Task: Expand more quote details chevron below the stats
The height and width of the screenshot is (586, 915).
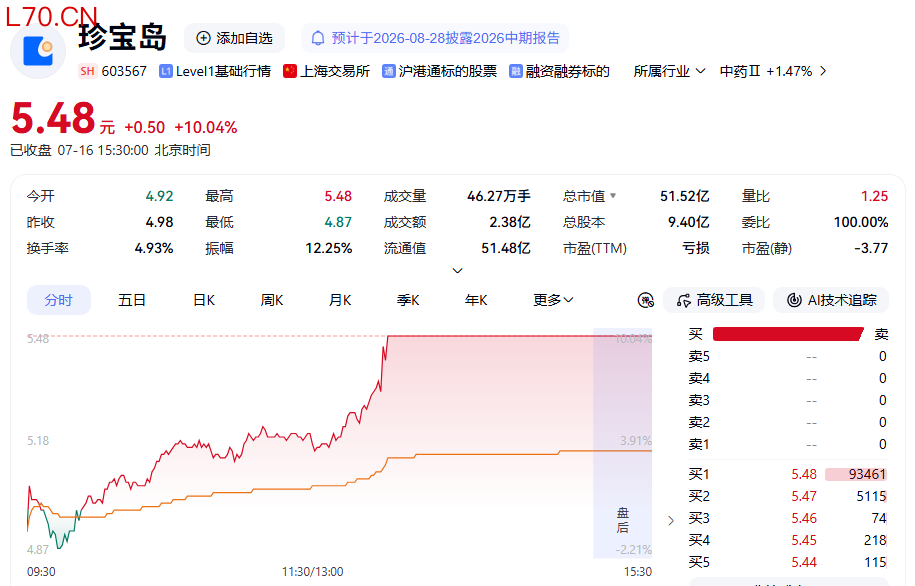Action: point(458,270)
